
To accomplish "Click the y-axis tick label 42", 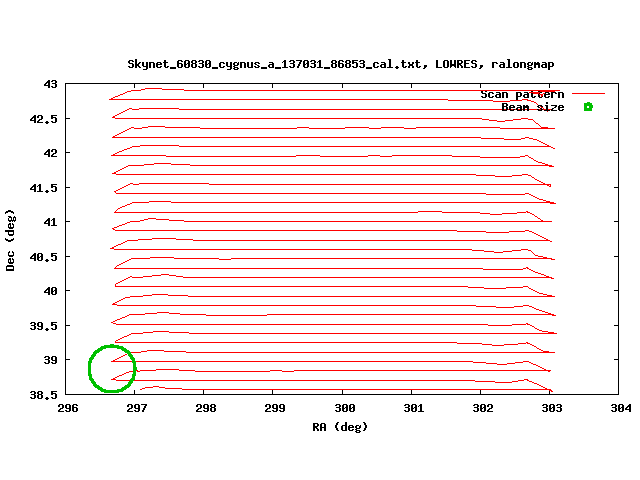I will (51, 153).
